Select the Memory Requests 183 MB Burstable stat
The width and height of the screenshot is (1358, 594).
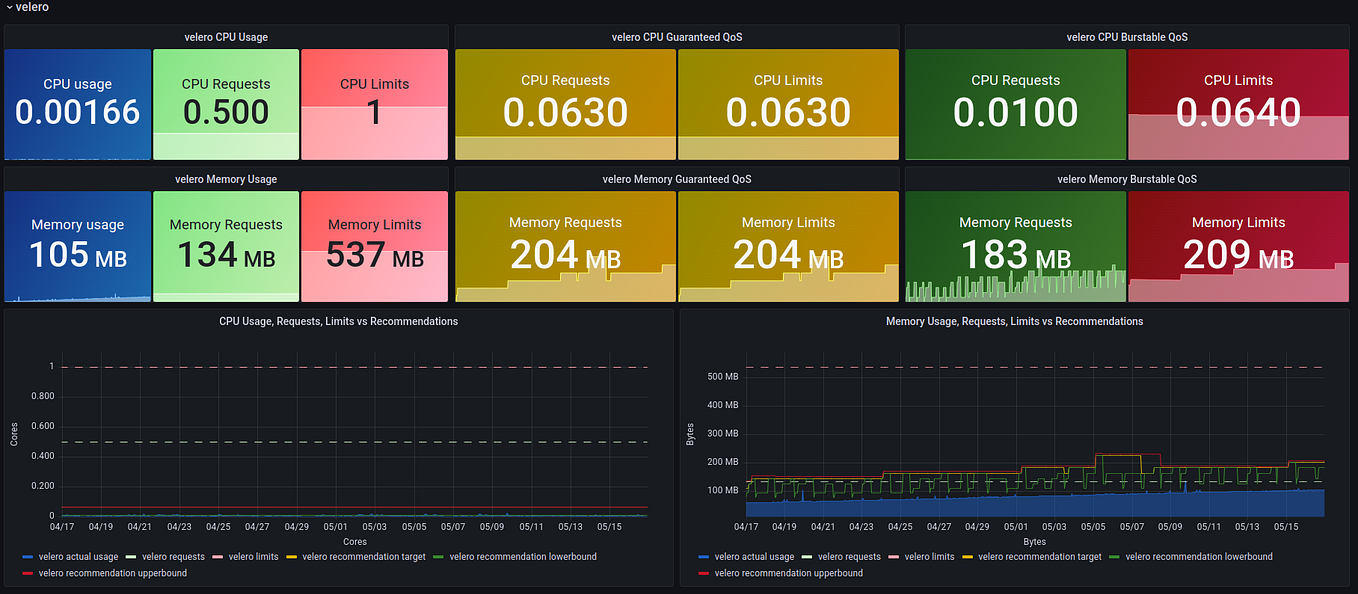click(x=1015, y=246)
